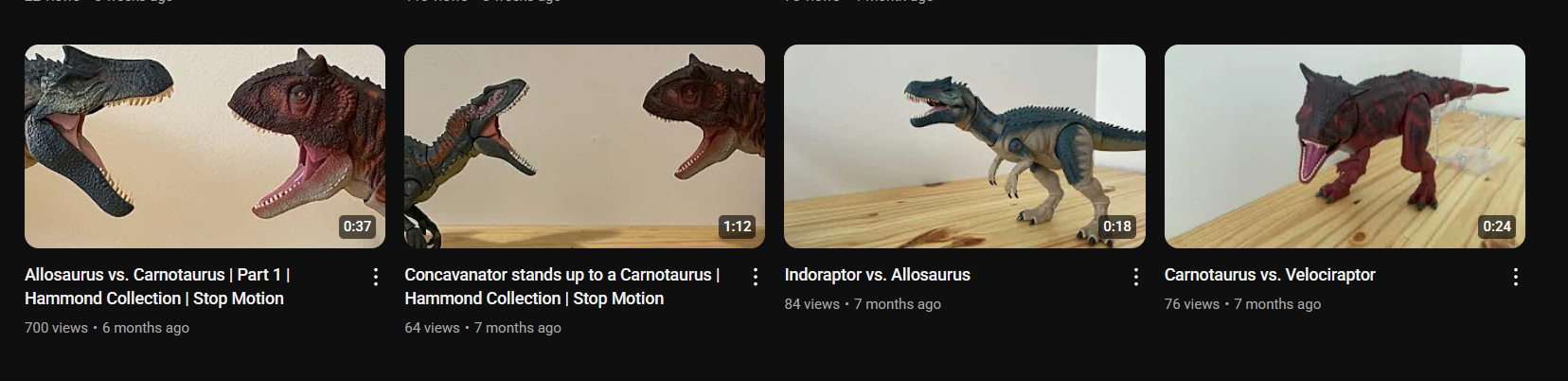The width and height of the screenshot is (1568, 381).
Task: Click the Indoraptor vs. Allosaurus video thumbnail
Action: [965, 146]
